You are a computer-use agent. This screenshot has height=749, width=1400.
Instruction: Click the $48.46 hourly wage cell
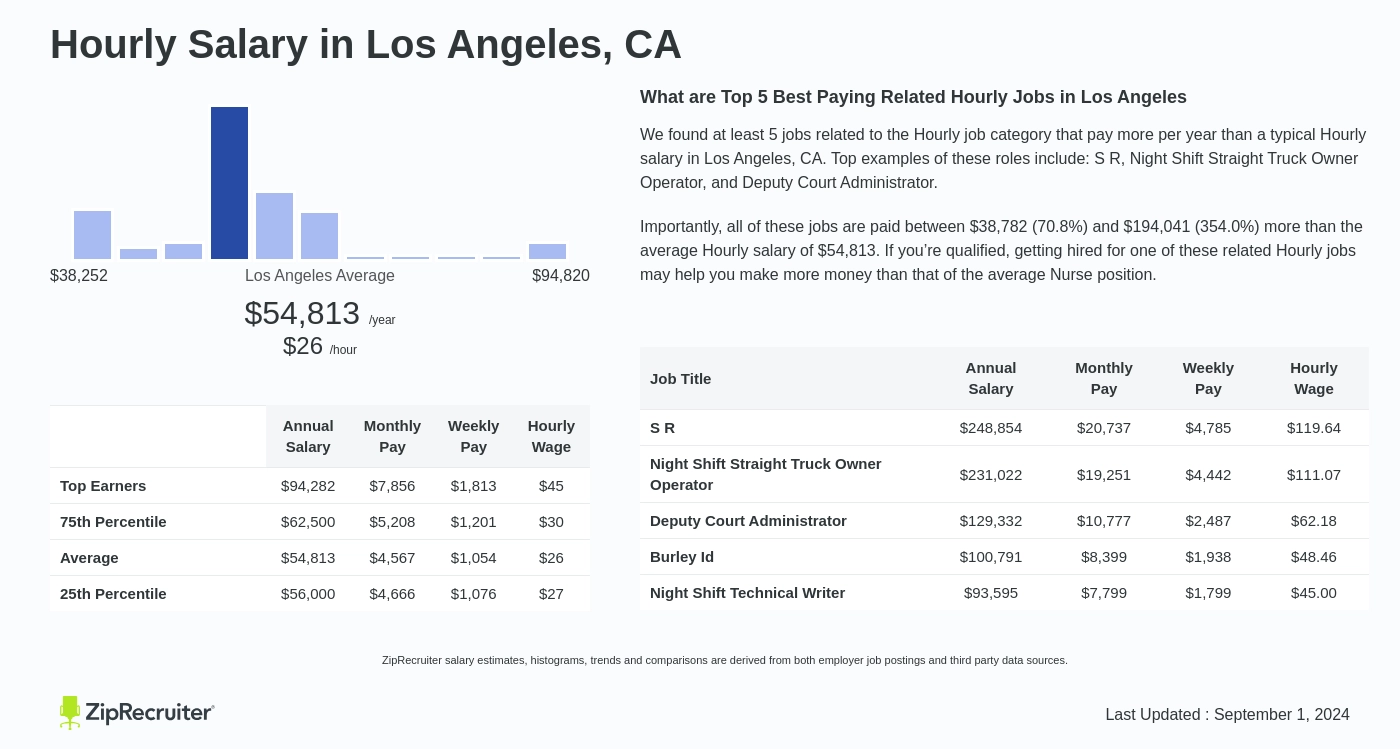(1314, 557)
